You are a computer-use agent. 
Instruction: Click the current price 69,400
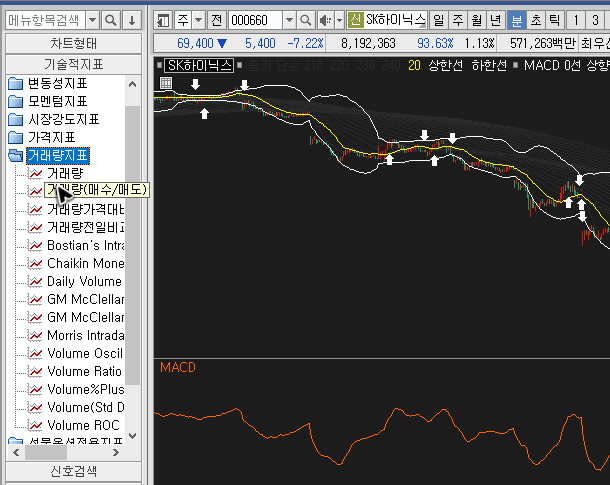click(195, 43)
